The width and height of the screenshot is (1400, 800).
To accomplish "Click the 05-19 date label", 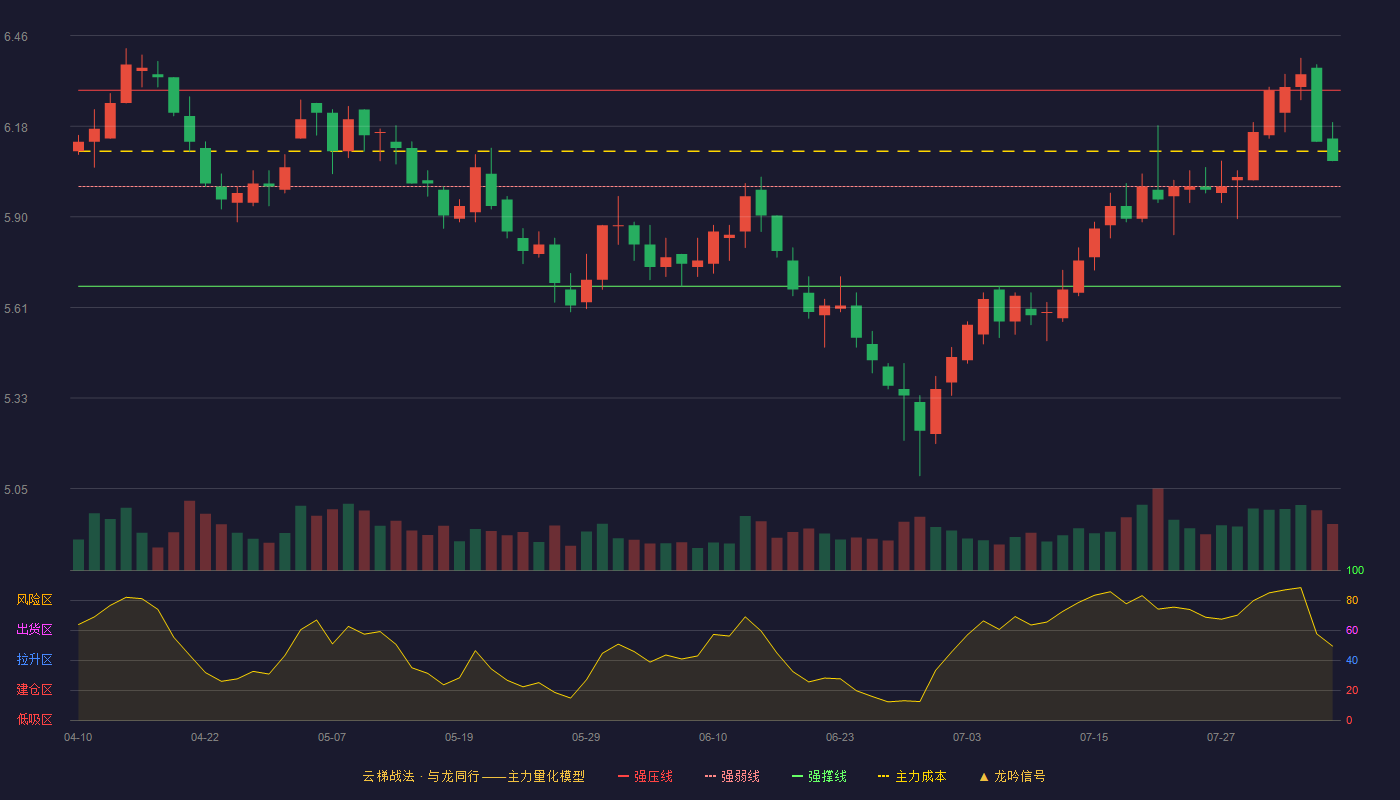I will pyautogui.click(x=459, y=737).
